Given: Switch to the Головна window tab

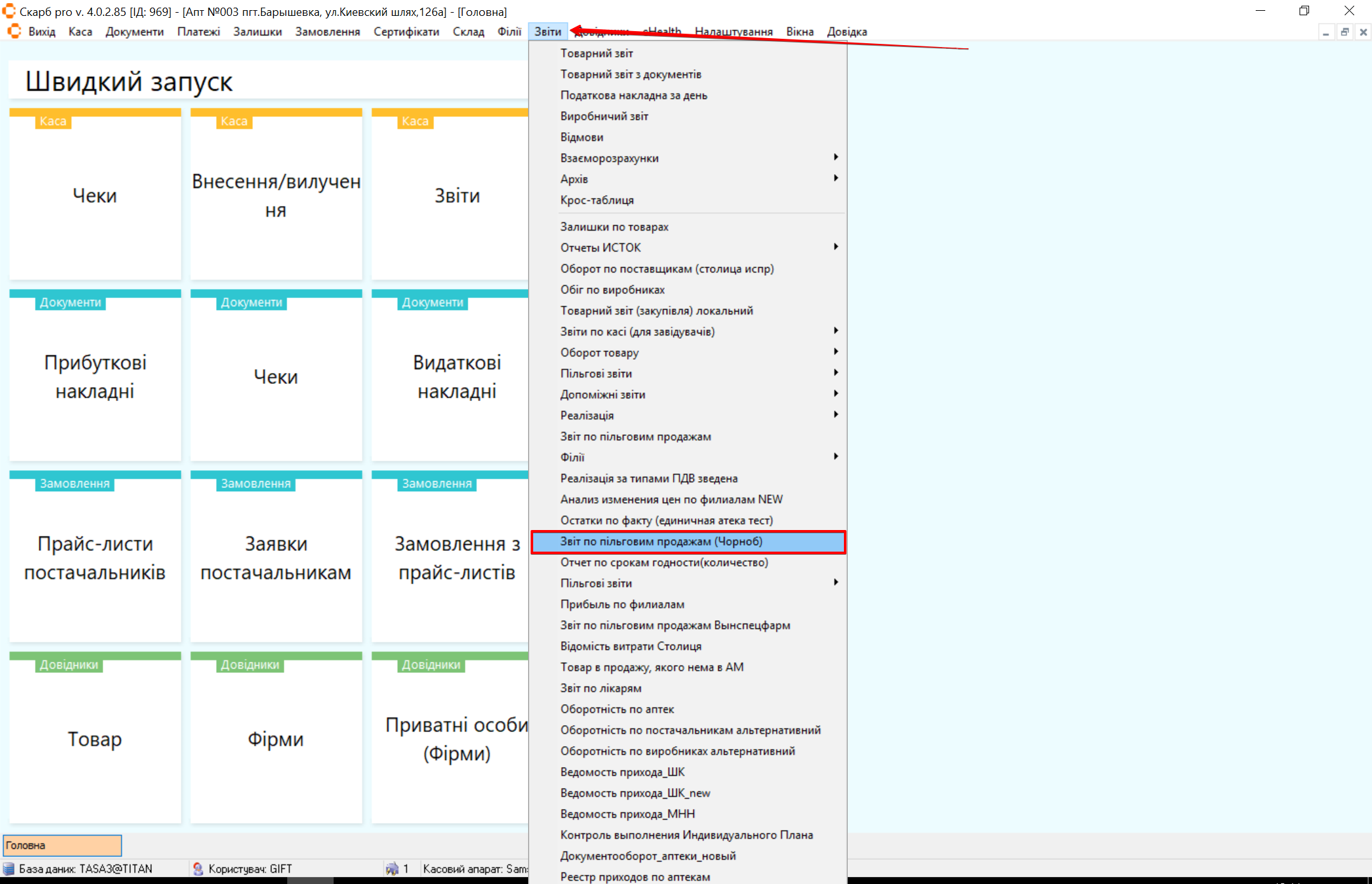Looking at the screenshot, I should pyautogui.click(x=62, y=845).
